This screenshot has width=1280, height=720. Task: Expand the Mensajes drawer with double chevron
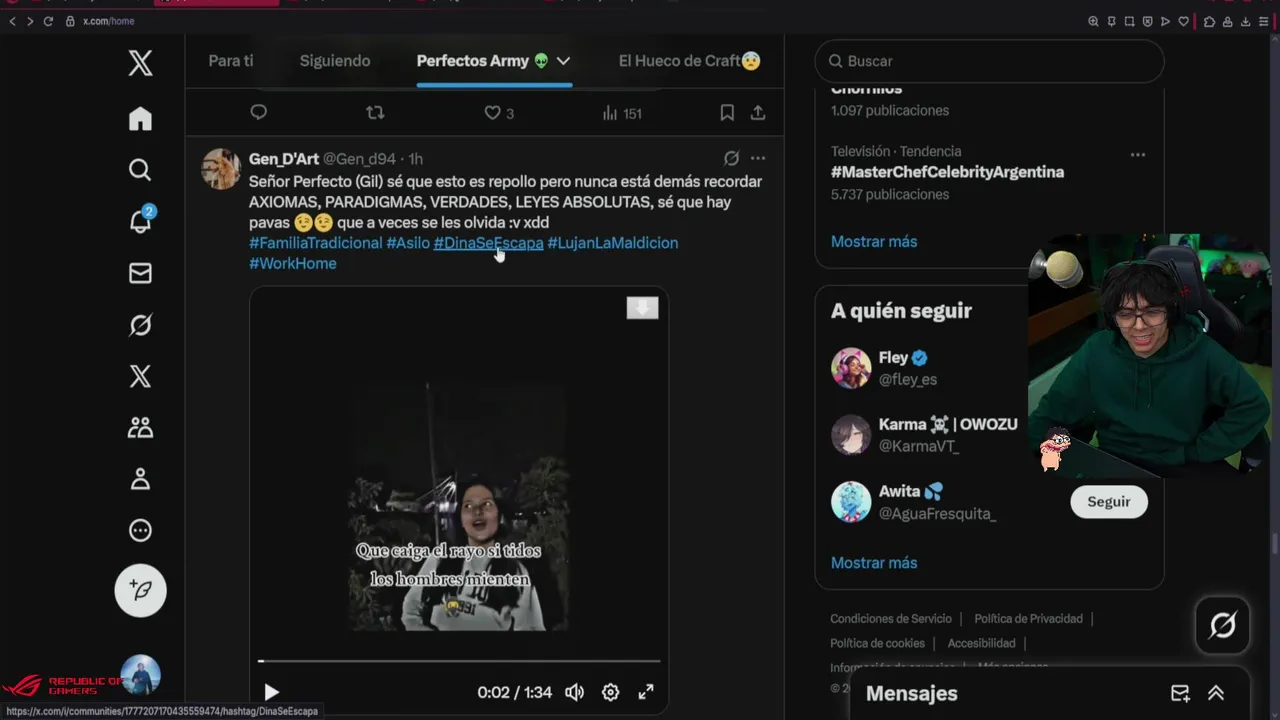[1216, 693]
